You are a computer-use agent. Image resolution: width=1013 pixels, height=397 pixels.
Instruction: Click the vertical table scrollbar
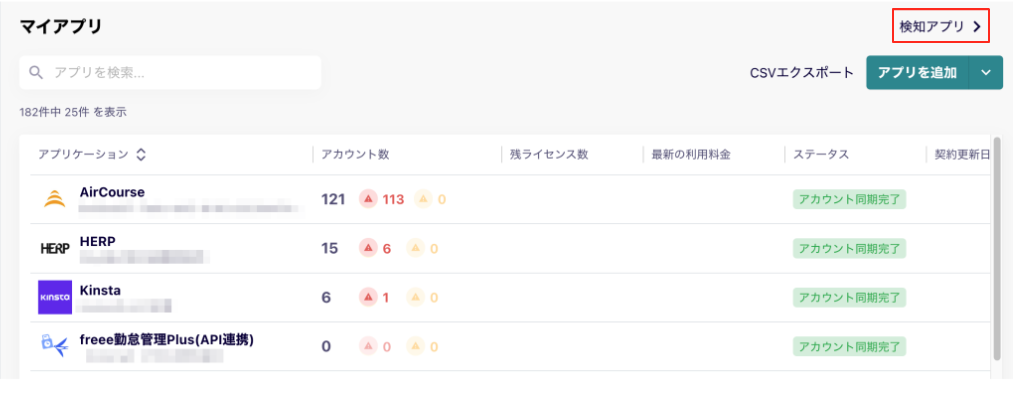(997, 248)
